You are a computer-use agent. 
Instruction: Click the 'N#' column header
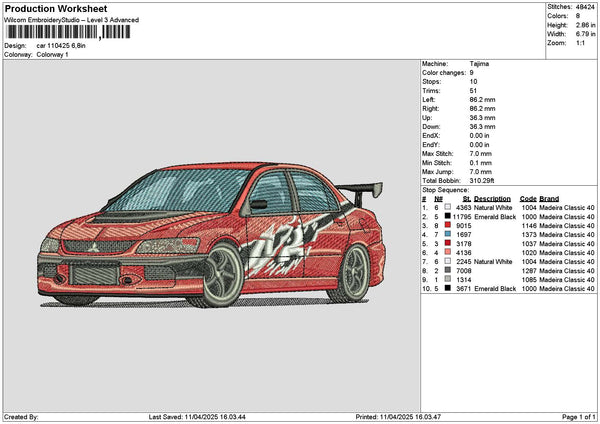click(x=438, y=199)
